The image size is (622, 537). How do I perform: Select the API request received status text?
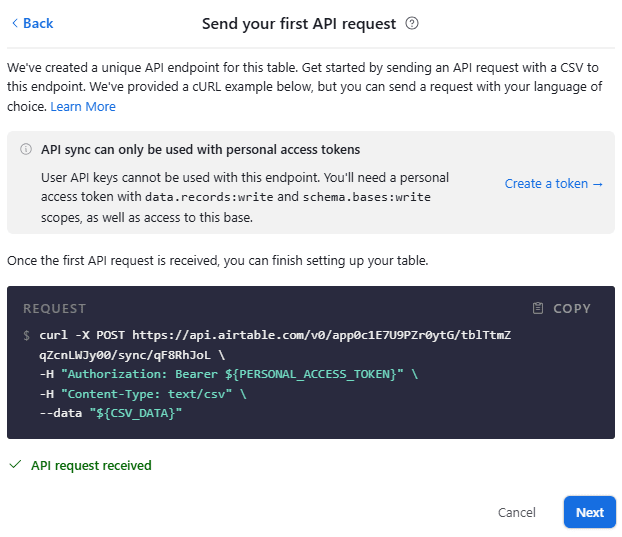(x=91, y=465)
